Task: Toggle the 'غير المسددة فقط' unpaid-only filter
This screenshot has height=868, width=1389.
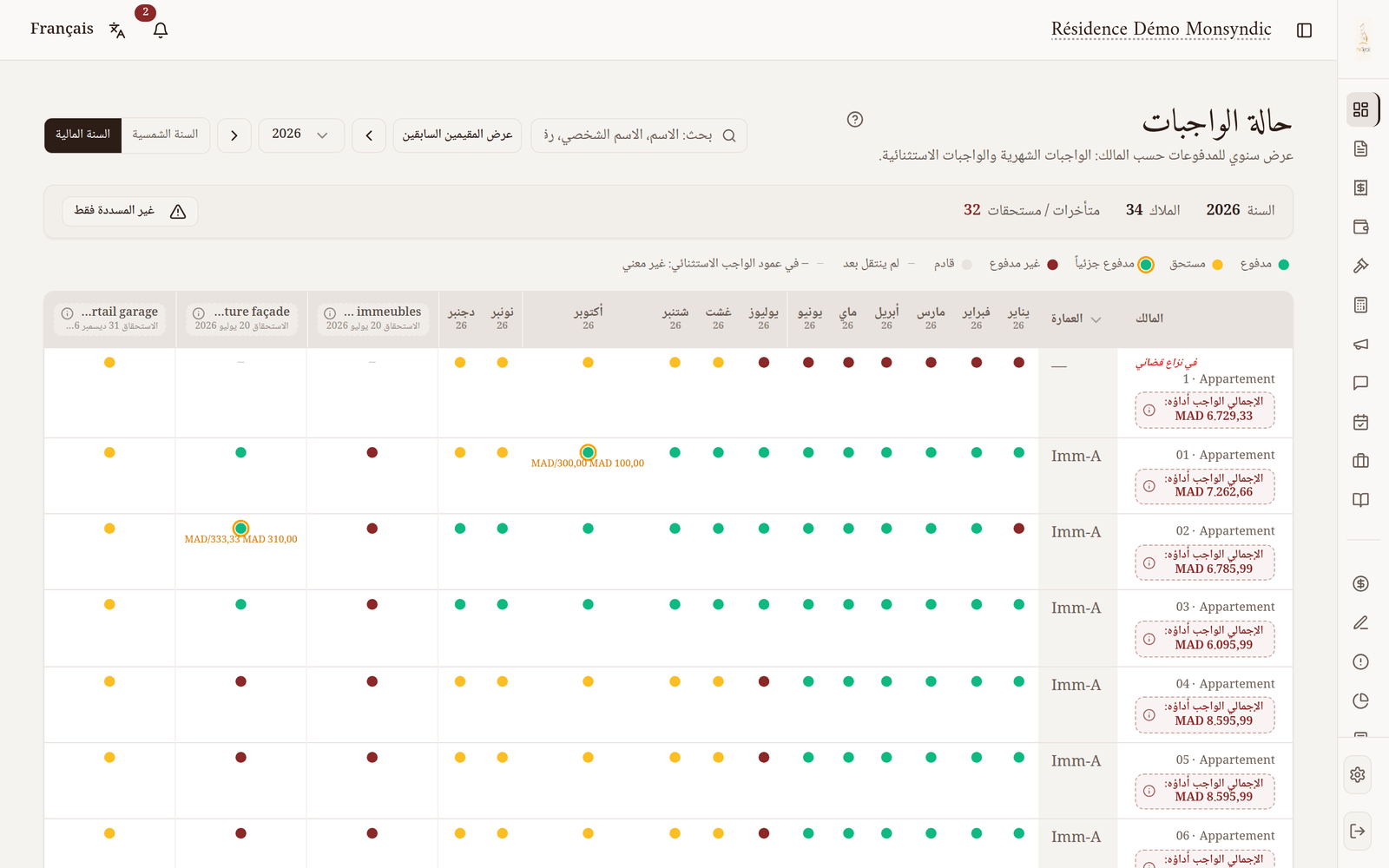Action: click(x=130, y=211)
